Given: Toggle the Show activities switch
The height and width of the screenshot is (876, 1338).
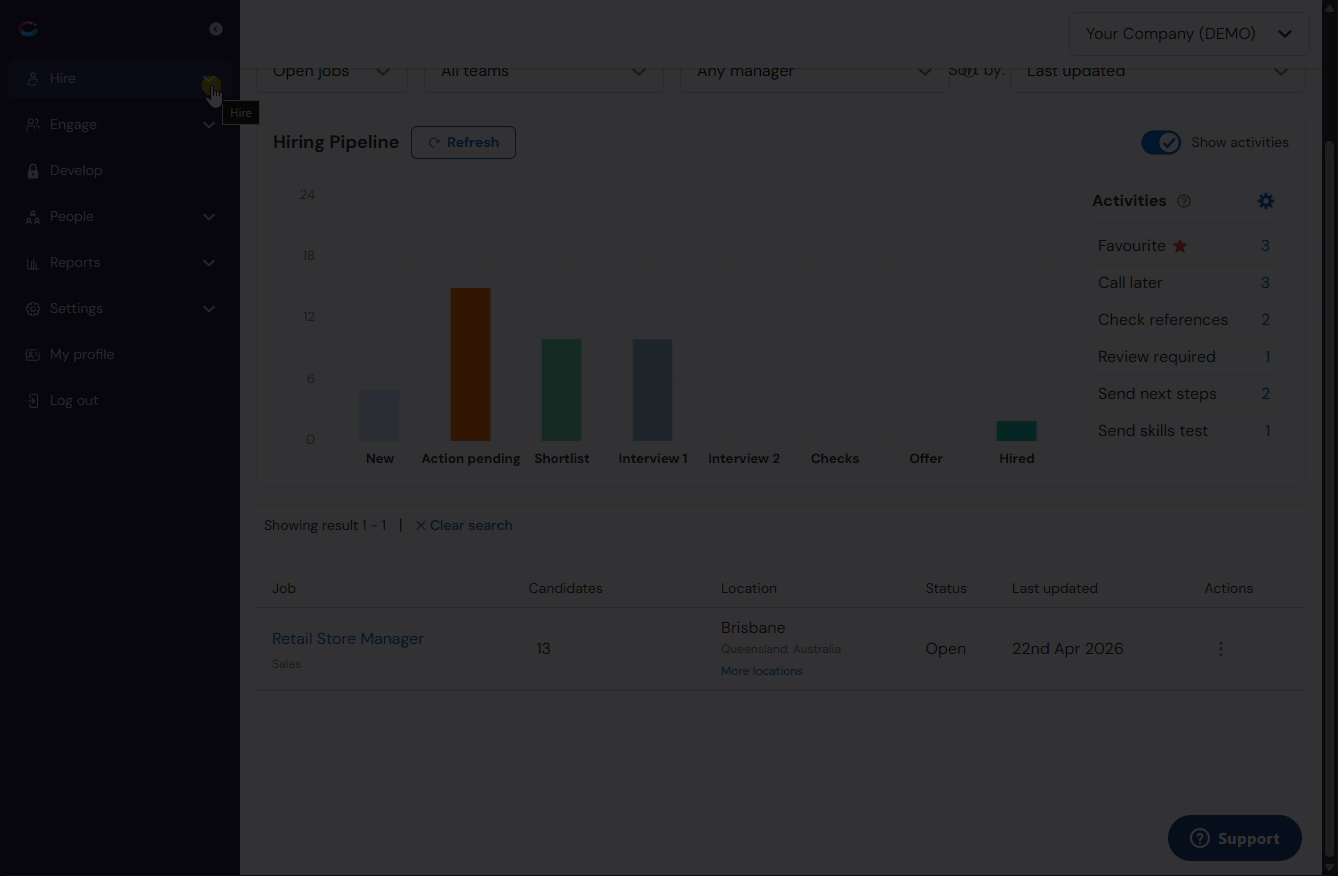Looking at the screenshot, I should (x=1161, y=143).
